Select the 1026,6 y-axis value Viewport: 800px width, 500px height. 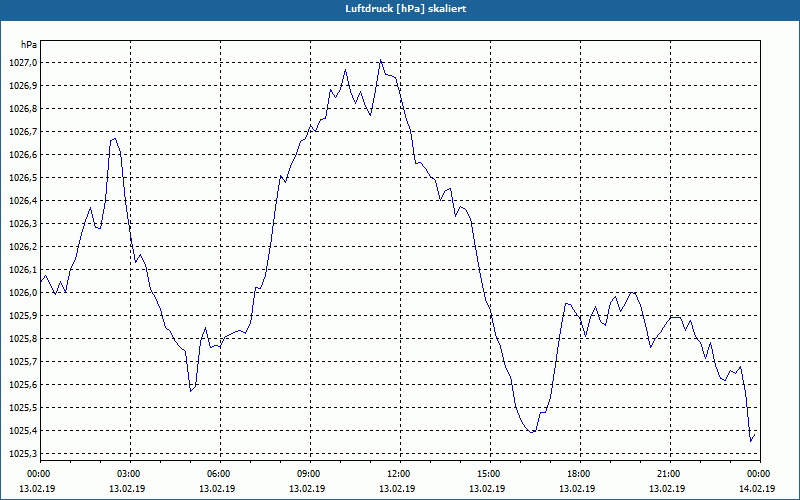tap(23, 155)
